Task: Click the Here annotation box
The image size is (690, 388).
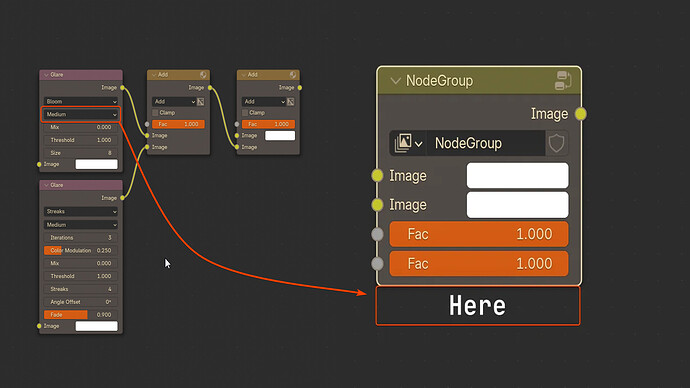Action: point(478,306)
